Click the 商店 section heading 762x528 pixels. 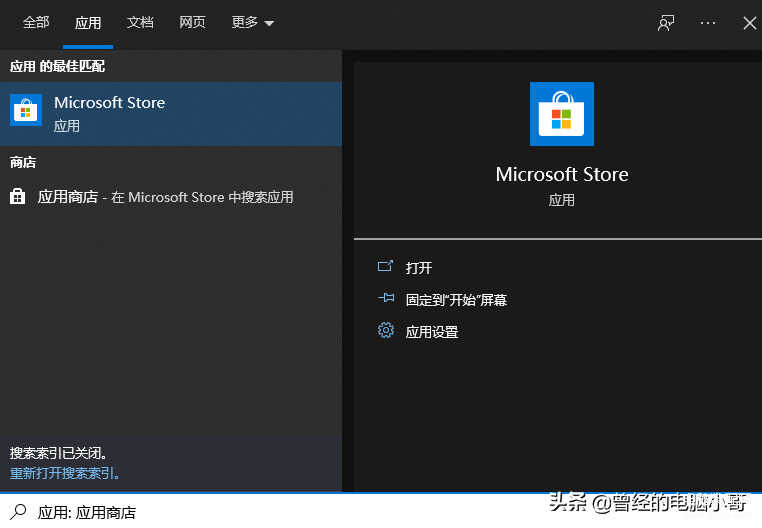click(23, 162)
